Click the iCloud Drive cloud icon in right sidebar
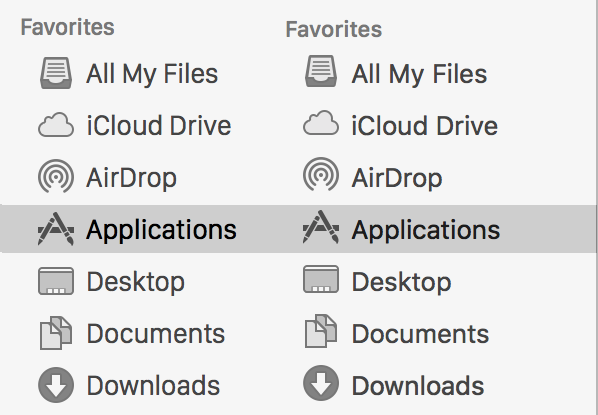This screenshot has height=415, width=598. click(321, 123)
